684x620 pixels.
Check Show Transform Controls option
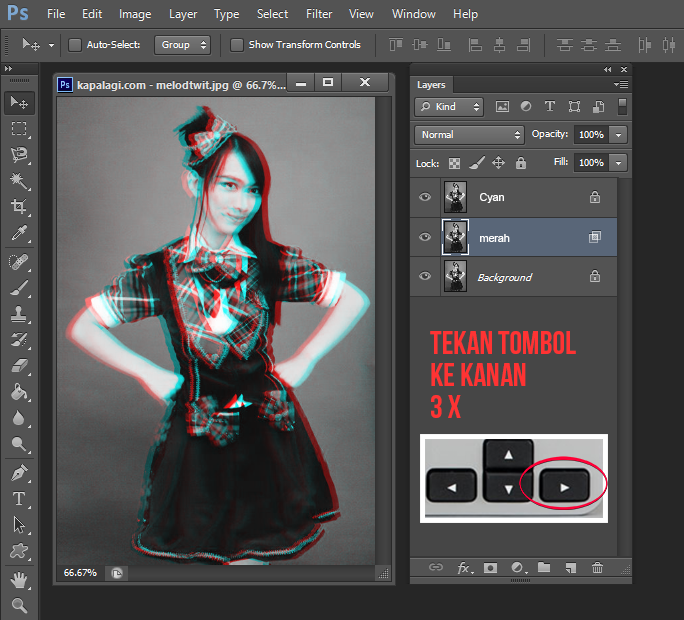(237, 45)
